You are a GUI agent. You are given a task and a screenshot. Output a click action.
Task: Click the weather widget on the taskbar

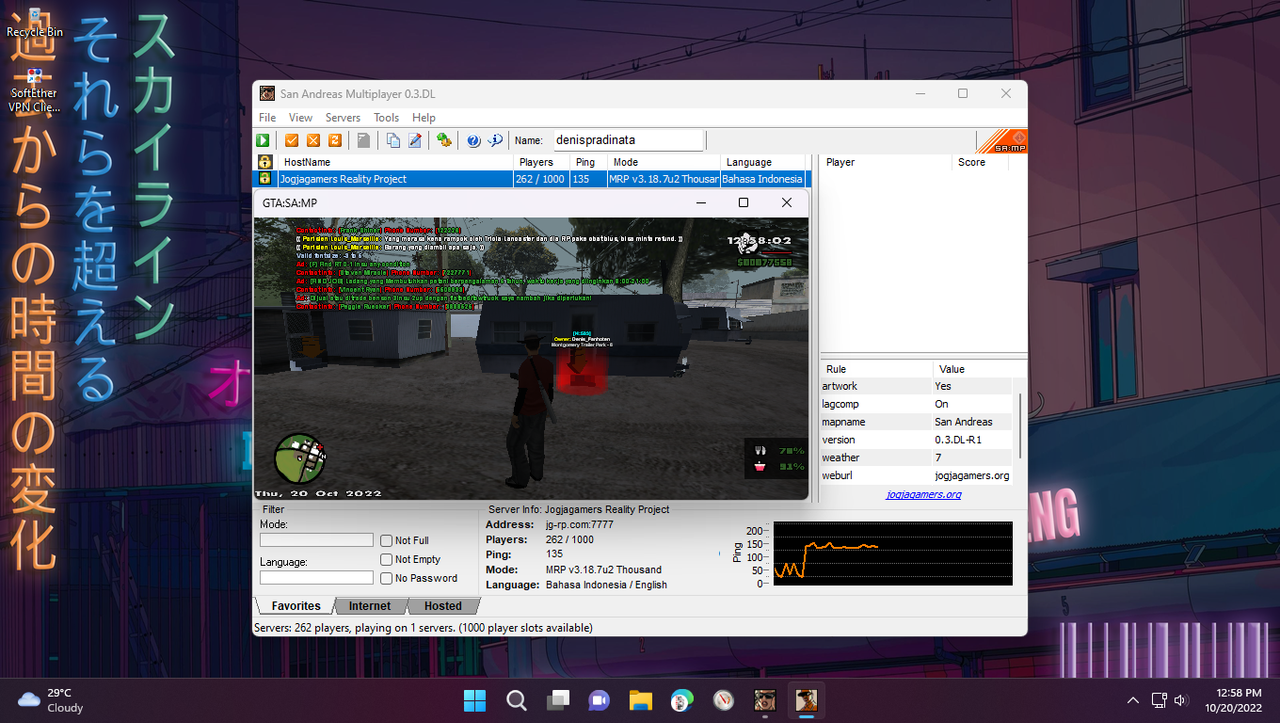(x=50, y=700)
